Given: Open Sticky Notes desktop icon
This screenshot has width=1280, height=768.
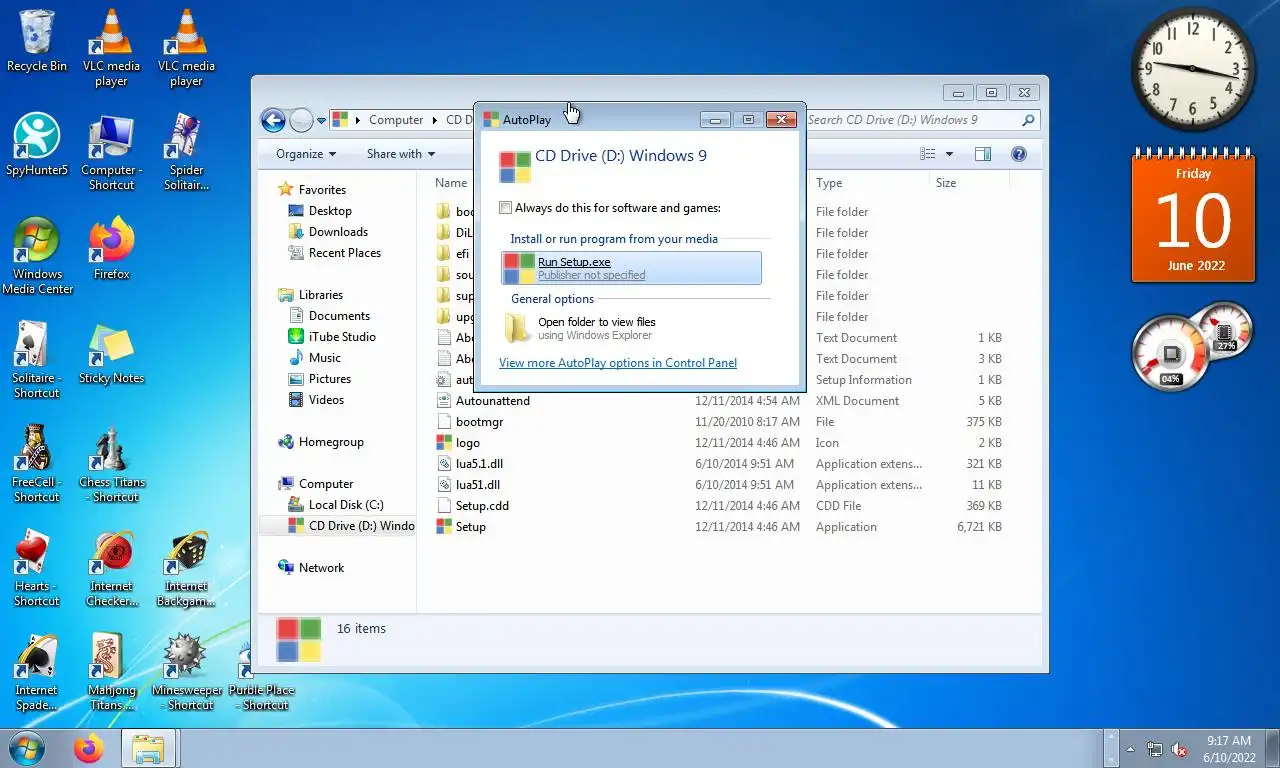Looking at the screenshot, I should point(111,354).
